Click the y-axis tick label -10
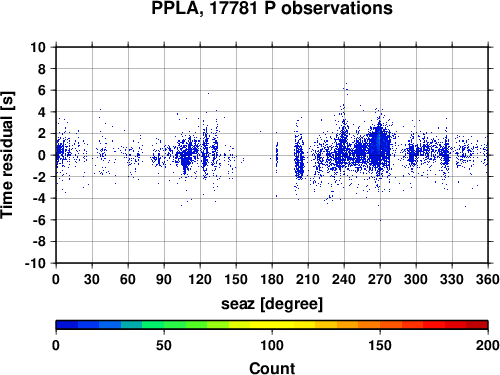500x375 pixels. 35,263
